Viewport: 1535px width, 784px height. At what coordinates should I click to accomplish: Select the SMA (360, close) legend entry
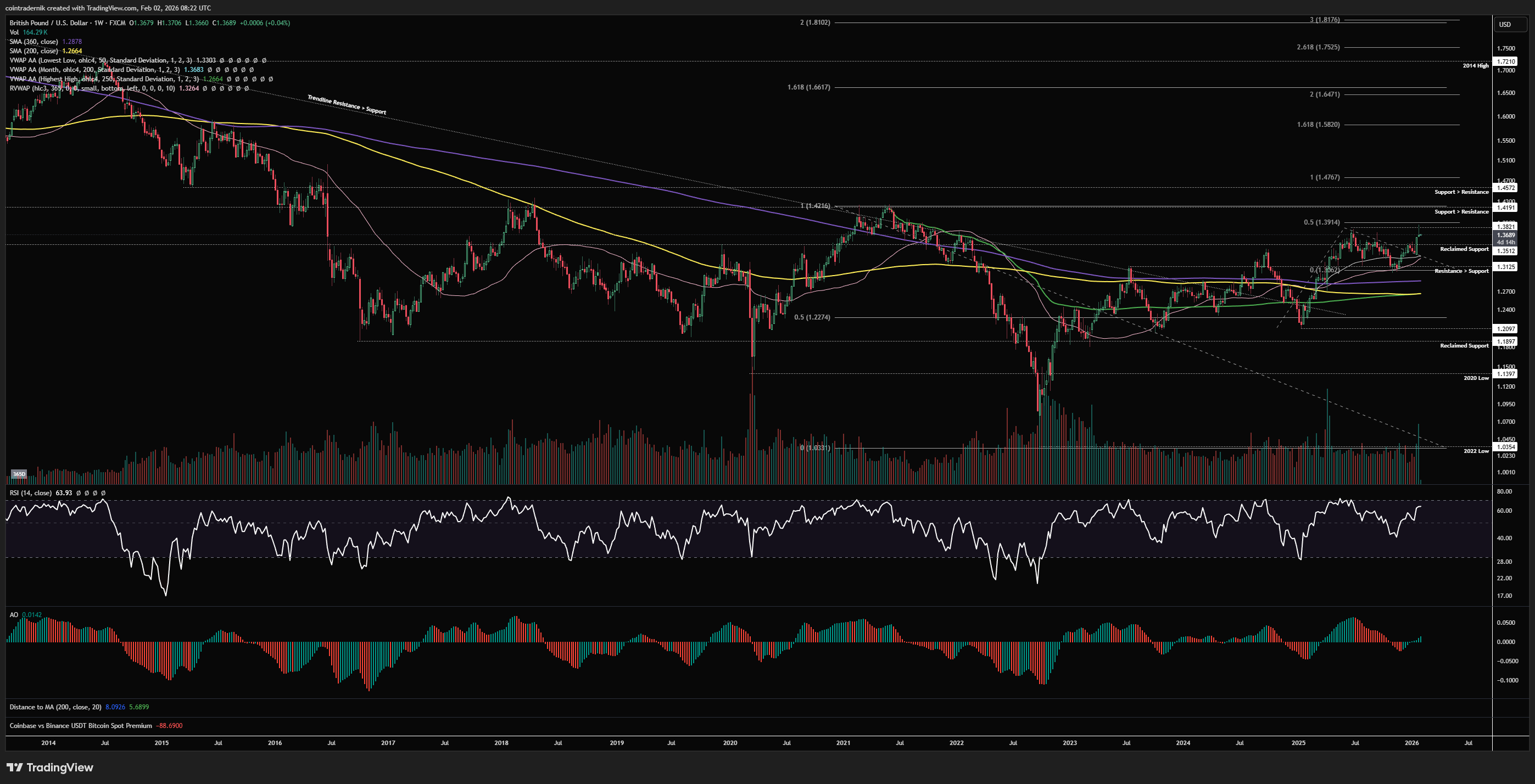[x=34, y=42]
